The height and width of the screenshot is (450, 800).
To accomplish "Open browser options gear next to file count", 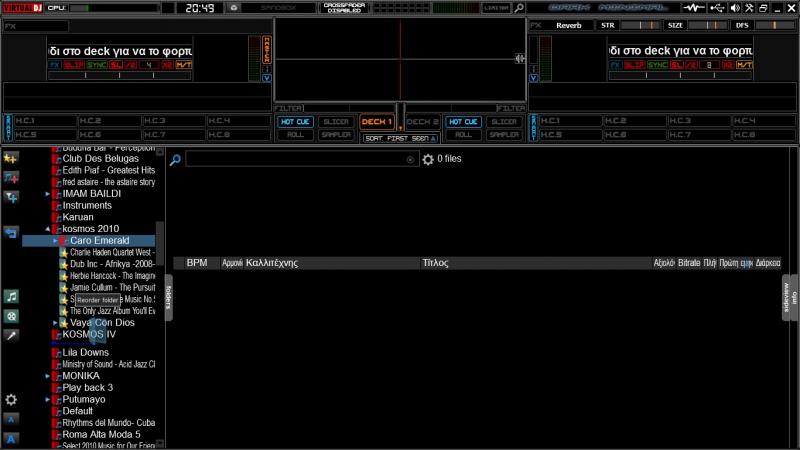I will click(428, 159).
